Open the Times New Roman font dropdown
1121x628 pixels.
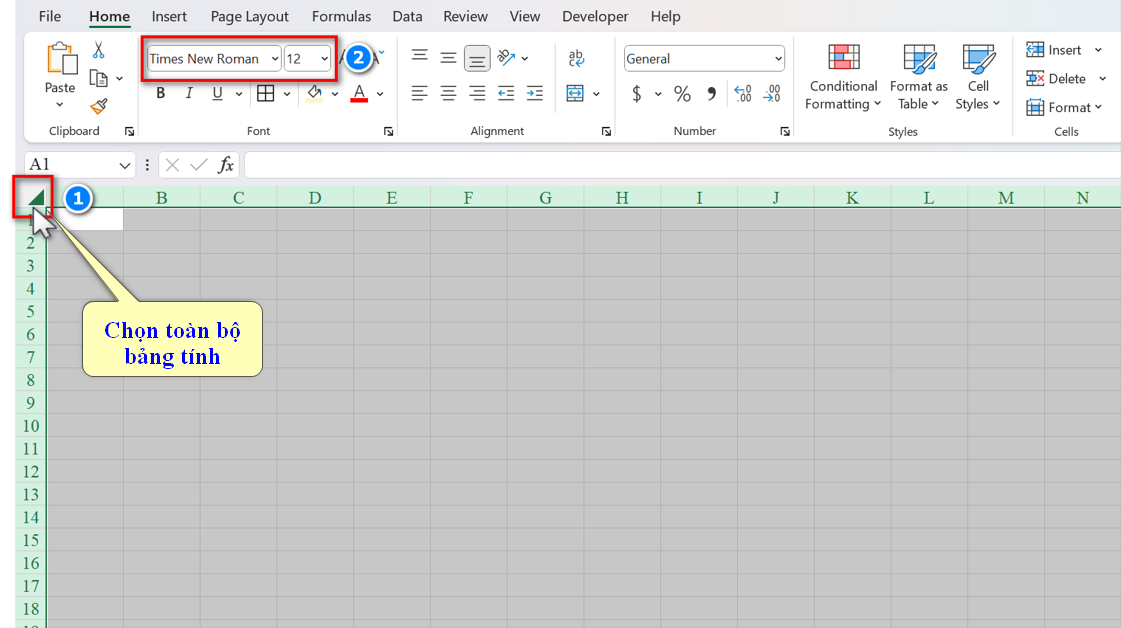coord(275,59)
